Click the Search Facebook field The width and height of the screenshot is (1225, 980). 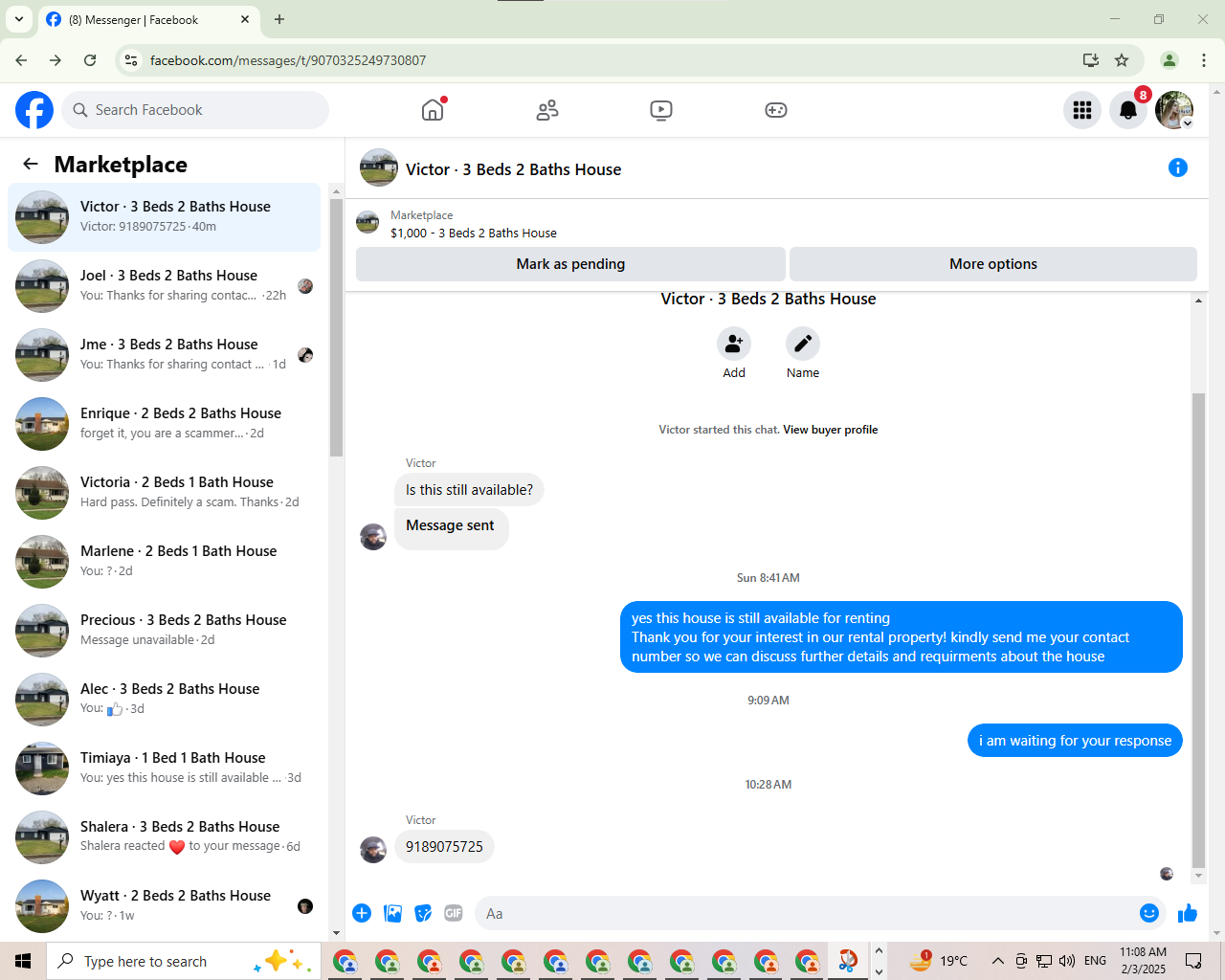click(x=195, y=110)
